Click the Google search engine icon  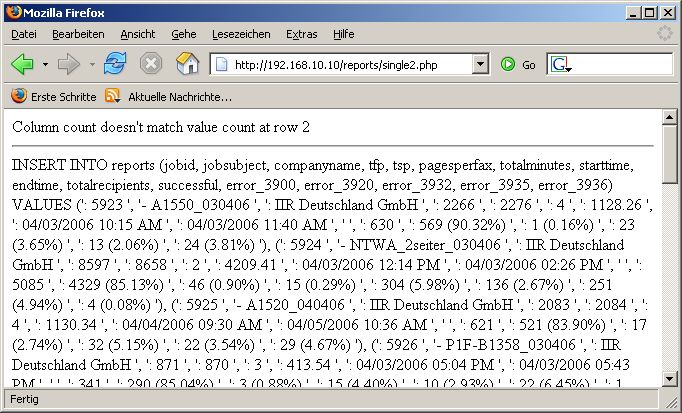click(560, 64)
